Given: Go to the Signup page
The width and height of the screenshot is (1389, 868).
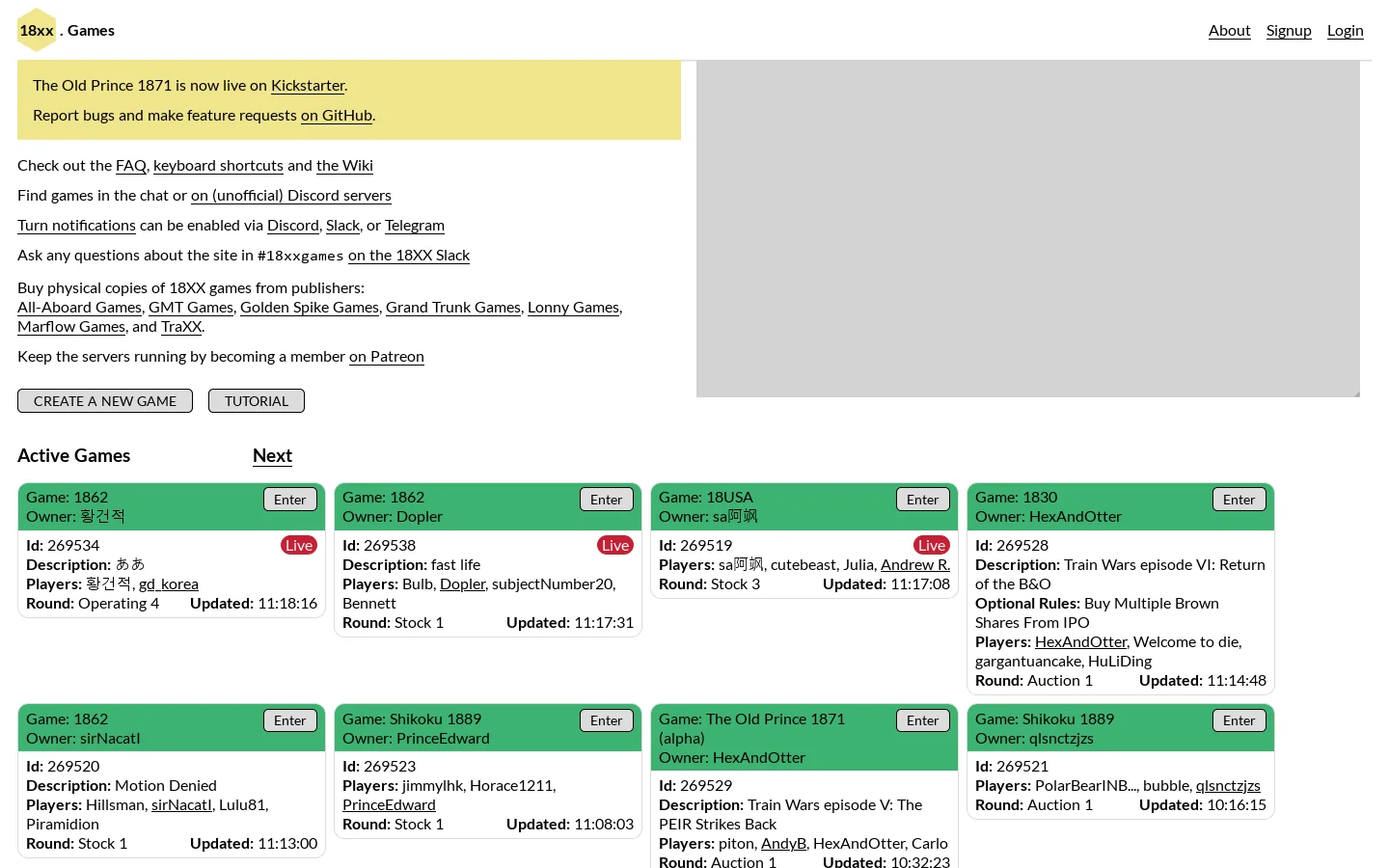Looking at the screenshot, I should pyautogui.click(x=1289, y=31).
